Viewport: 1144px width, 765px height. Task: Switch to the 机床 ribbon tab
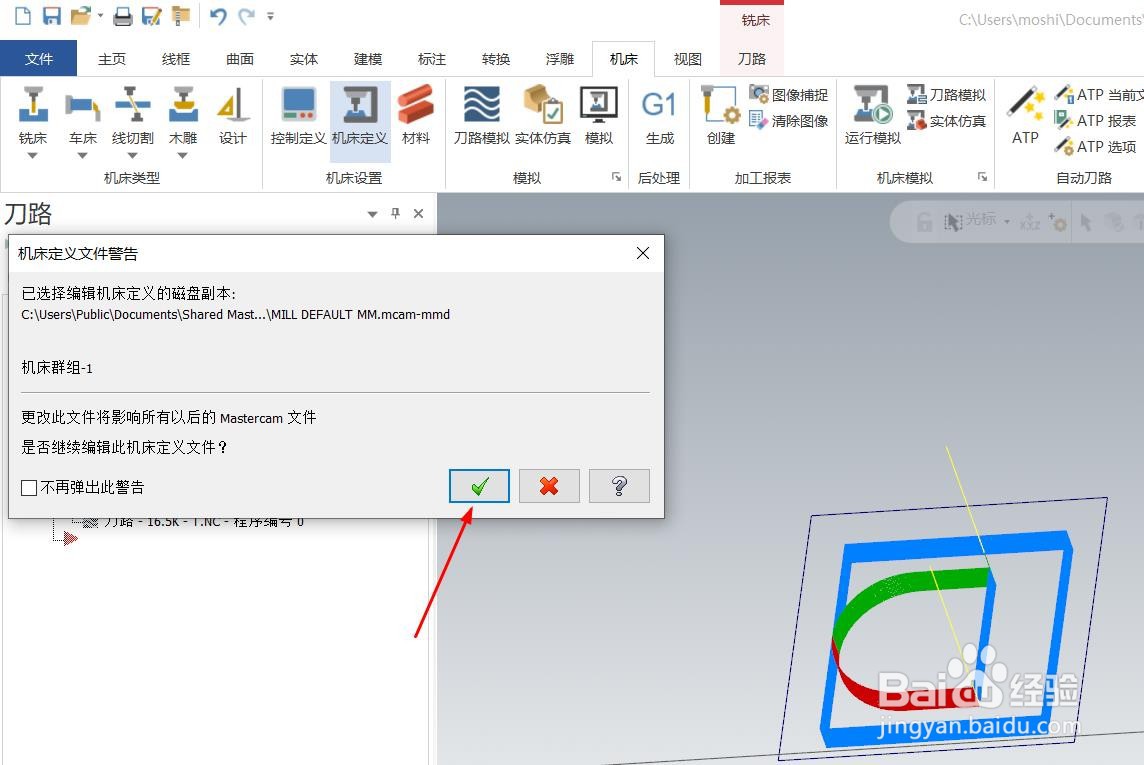(x=623, y=59)
